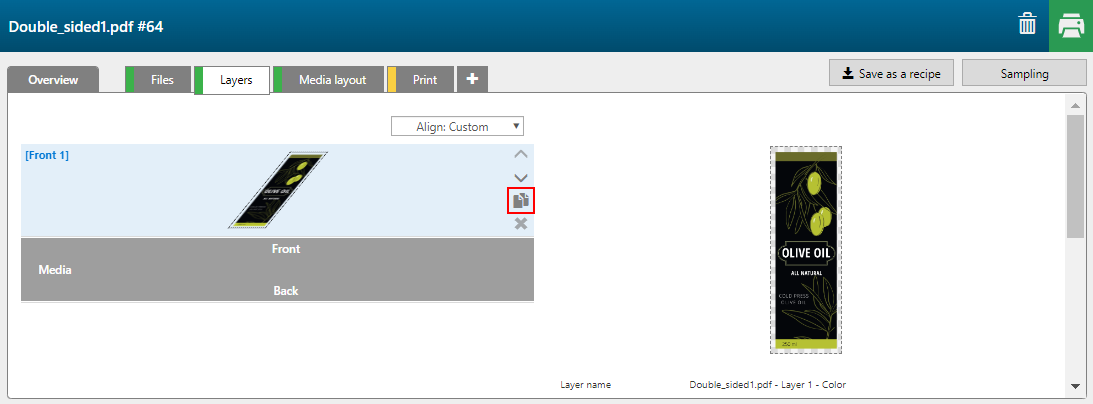Image resolution: width=1093 pixels, height=404 pixels.
Task: Open the Print tab
Action: 425,80
